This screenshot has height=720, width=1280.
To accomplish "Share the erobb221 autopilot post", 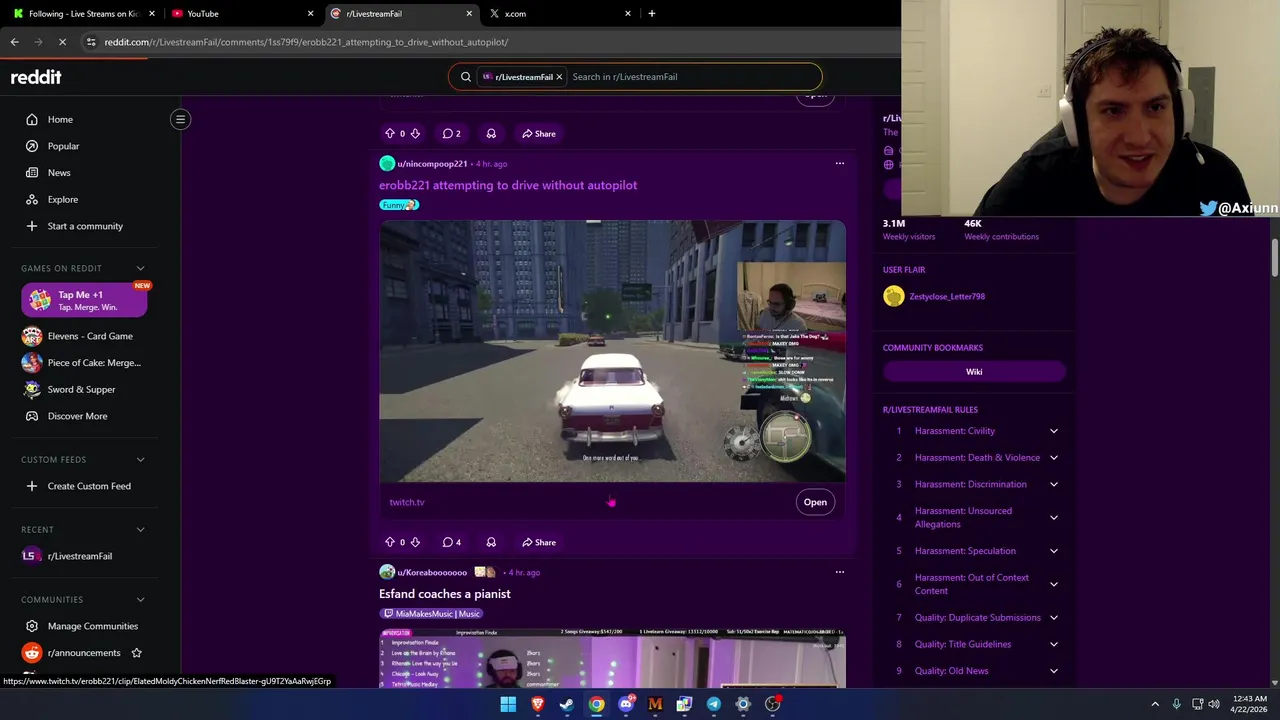I will click(538, 542).
